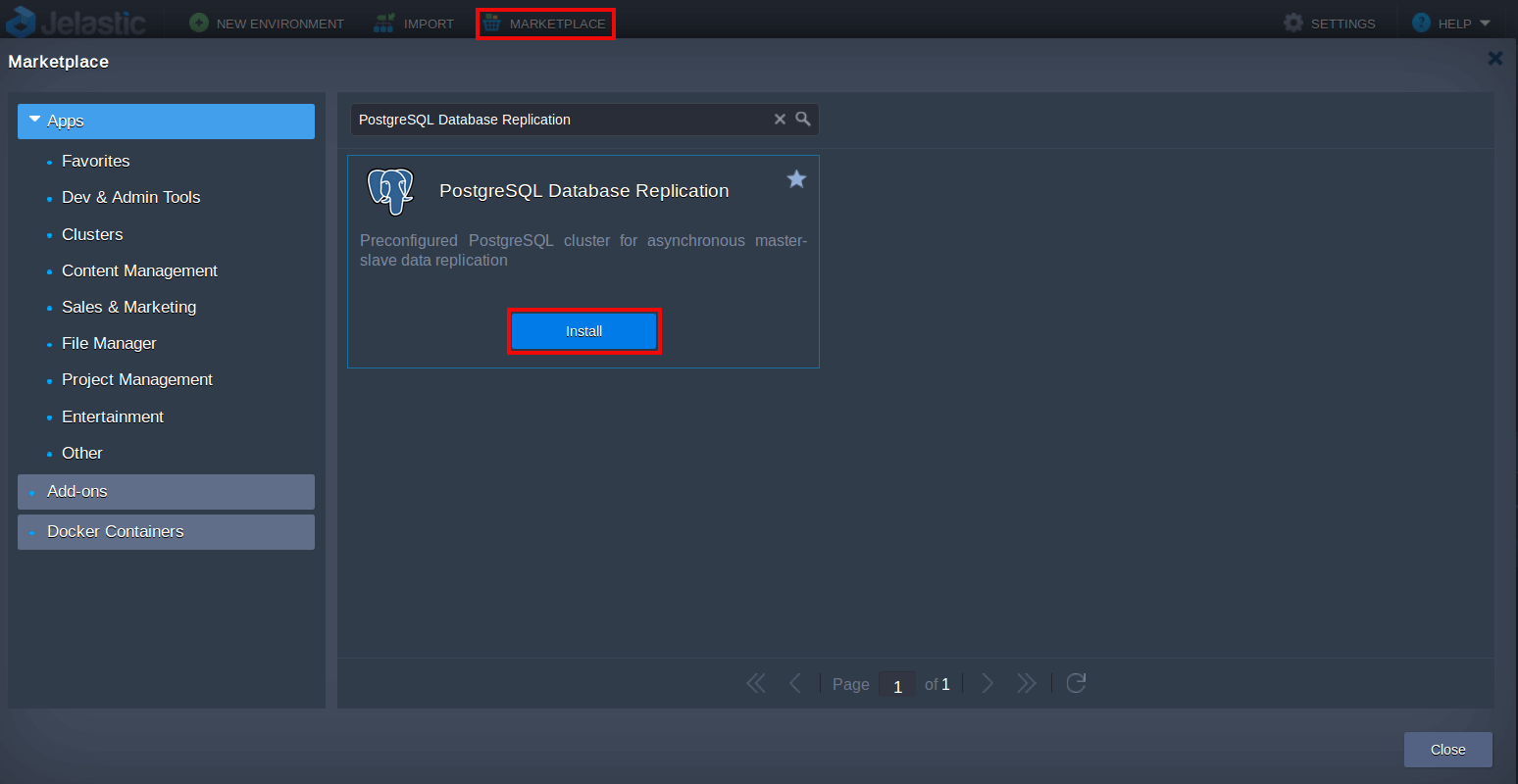Expand the Docker Containers section
The height and width of the screenshot is (784, 1518).
pos(166,532)
